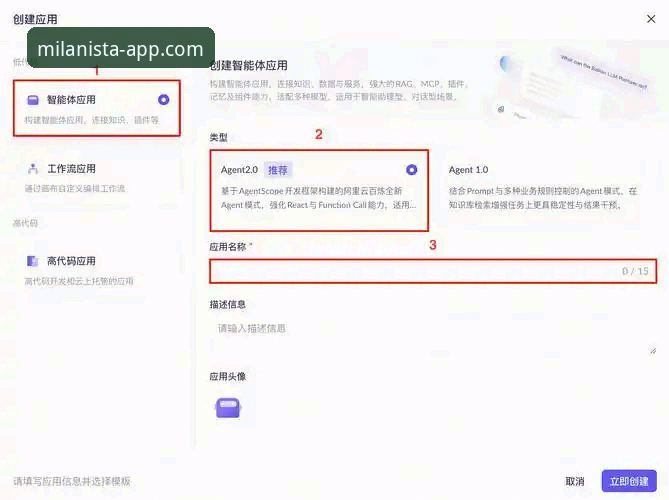Click the 应用头像 avatar image
Image resolution: width=669 pixels, height=500 pixels.
pyautogui.click(x=228, y=408)
